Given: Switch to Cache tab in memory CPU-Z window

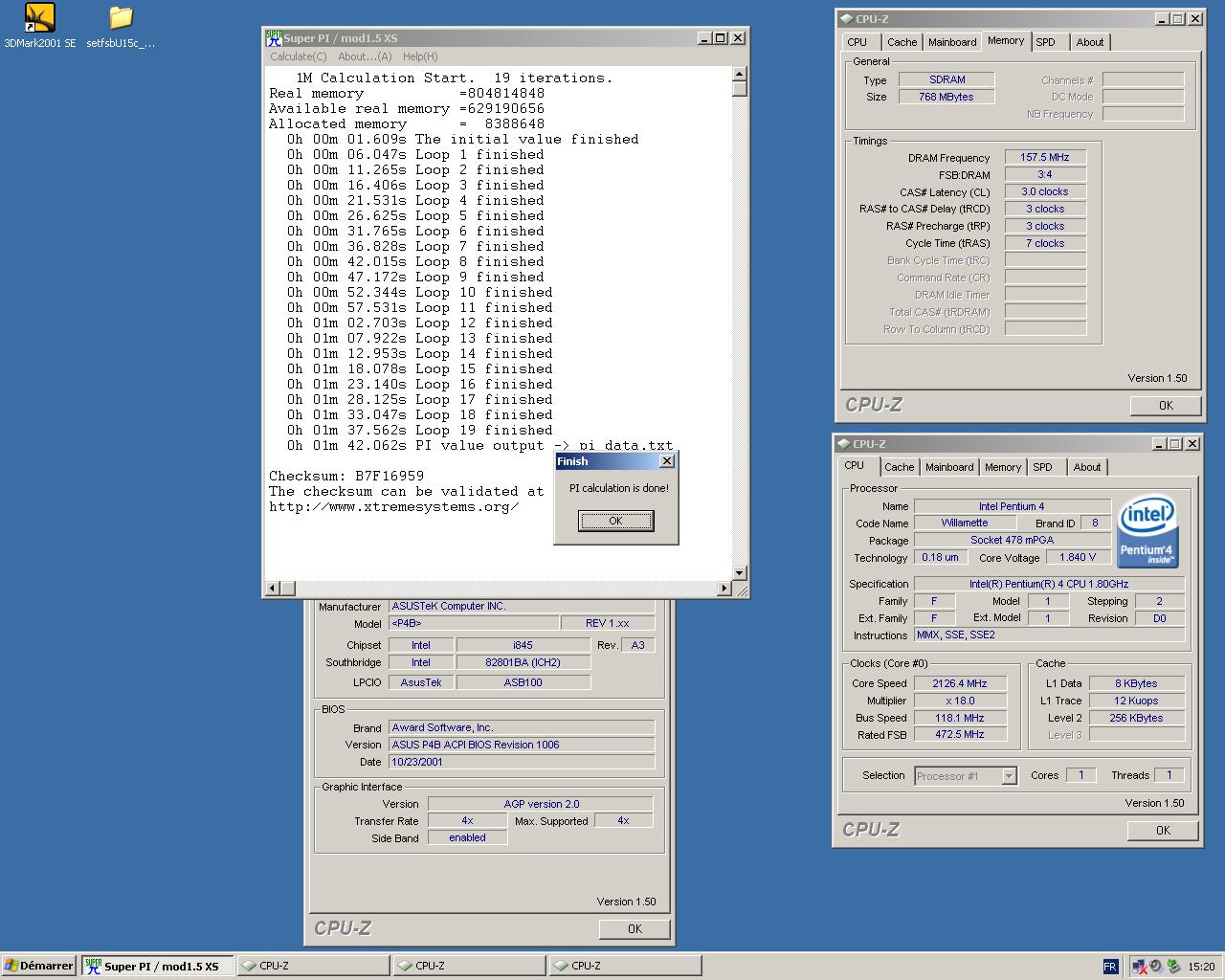Looking at the screenshot, I should 902,42.
